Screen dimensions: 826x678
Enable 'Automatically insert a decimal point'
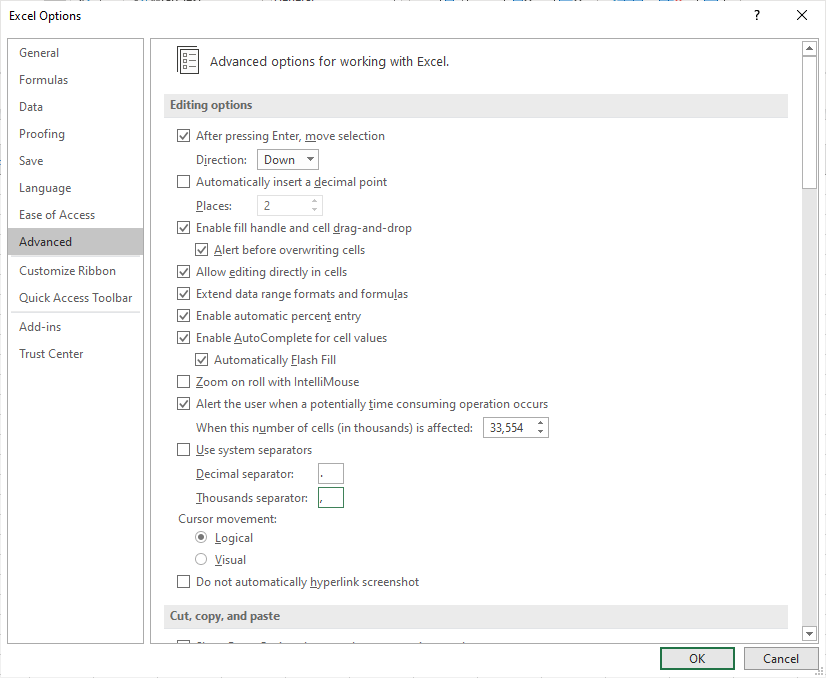(184, 181)
